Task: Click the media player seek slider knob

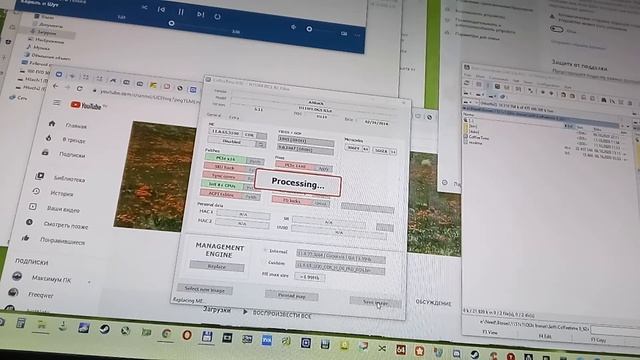Action: (171, 23)
